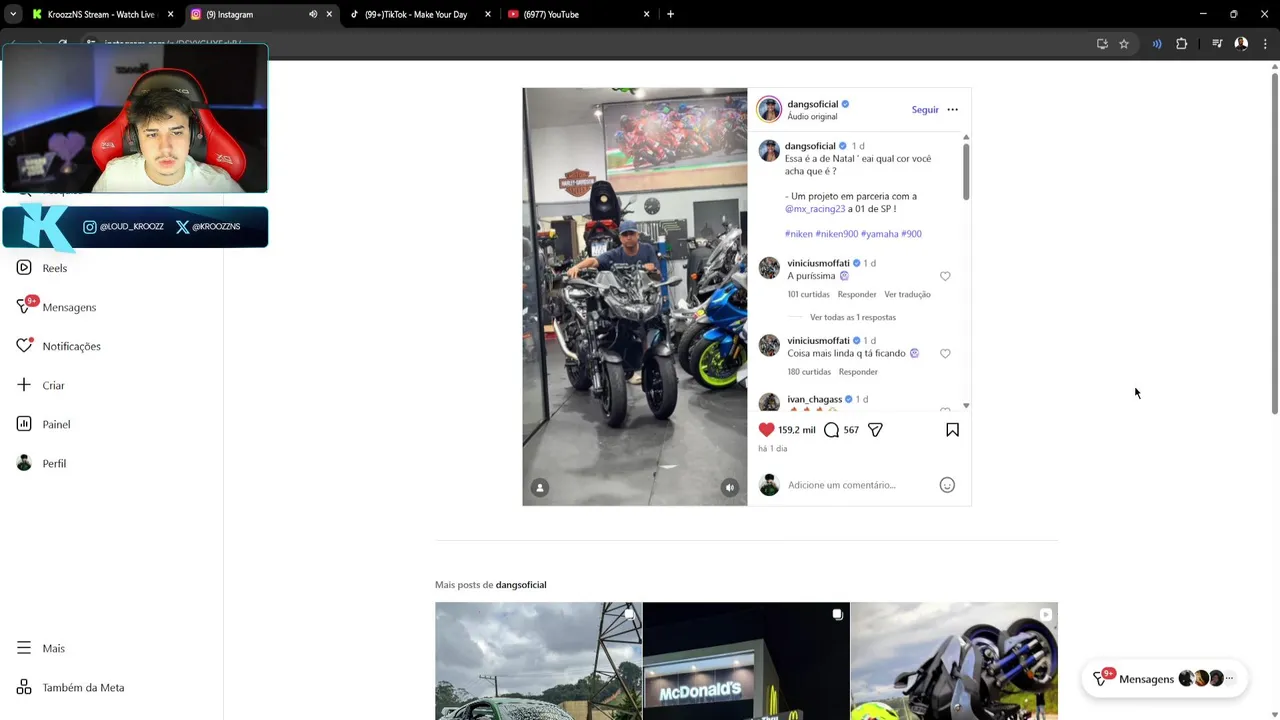
Task: Open media controls in toolbar
Action: 1217,44
